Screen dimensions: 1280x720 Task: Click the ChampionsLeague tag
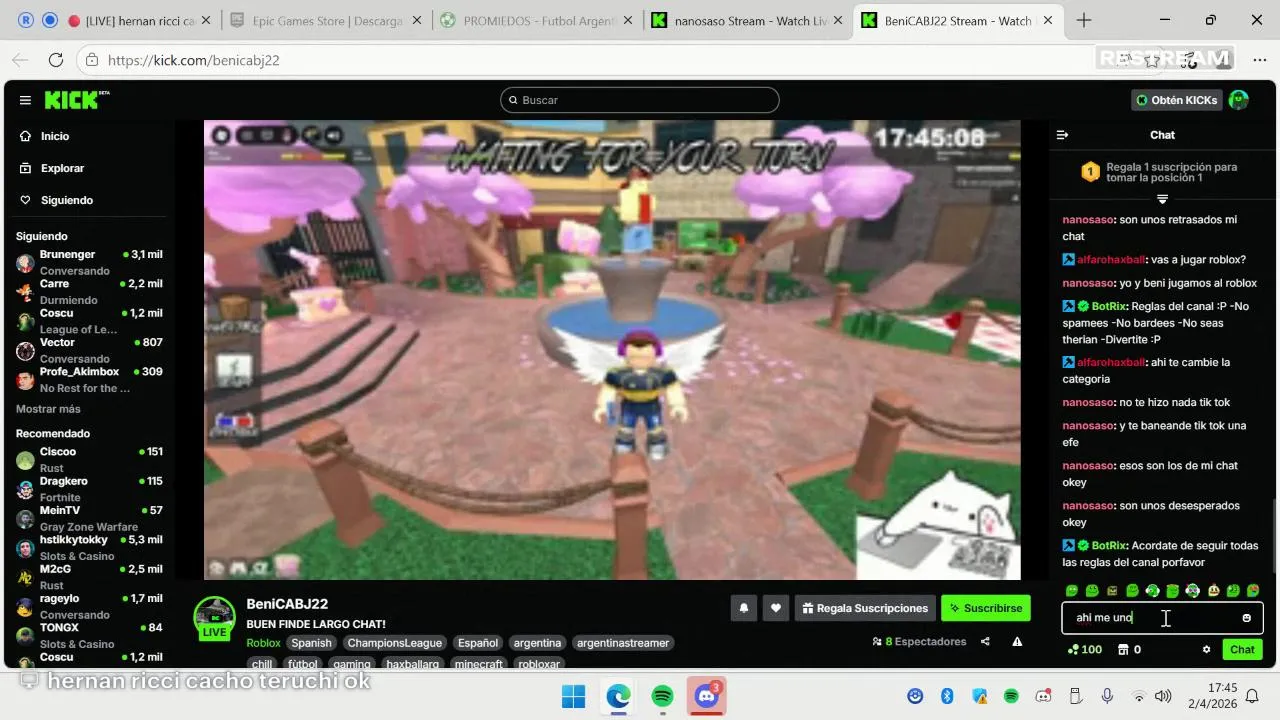click(394, 643)
